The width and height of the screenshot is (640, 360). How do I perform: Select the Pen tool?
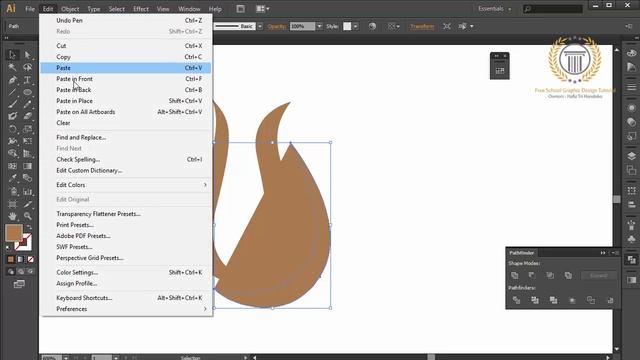[12, 80]
